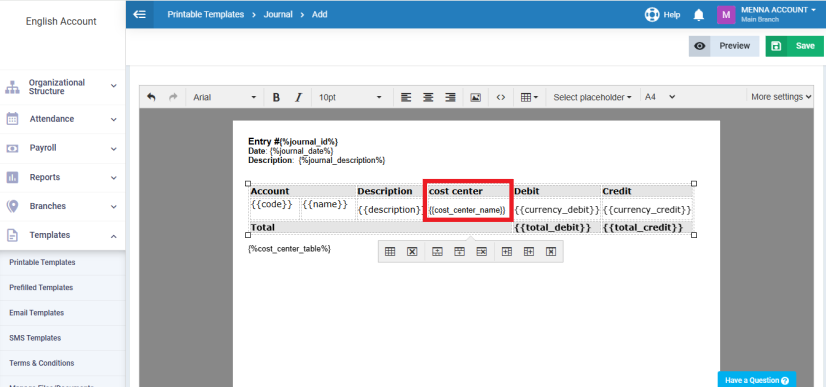This screenshot has height=387, width=826.
Task: Click the Credit header cell
Action: pos(647,191)
